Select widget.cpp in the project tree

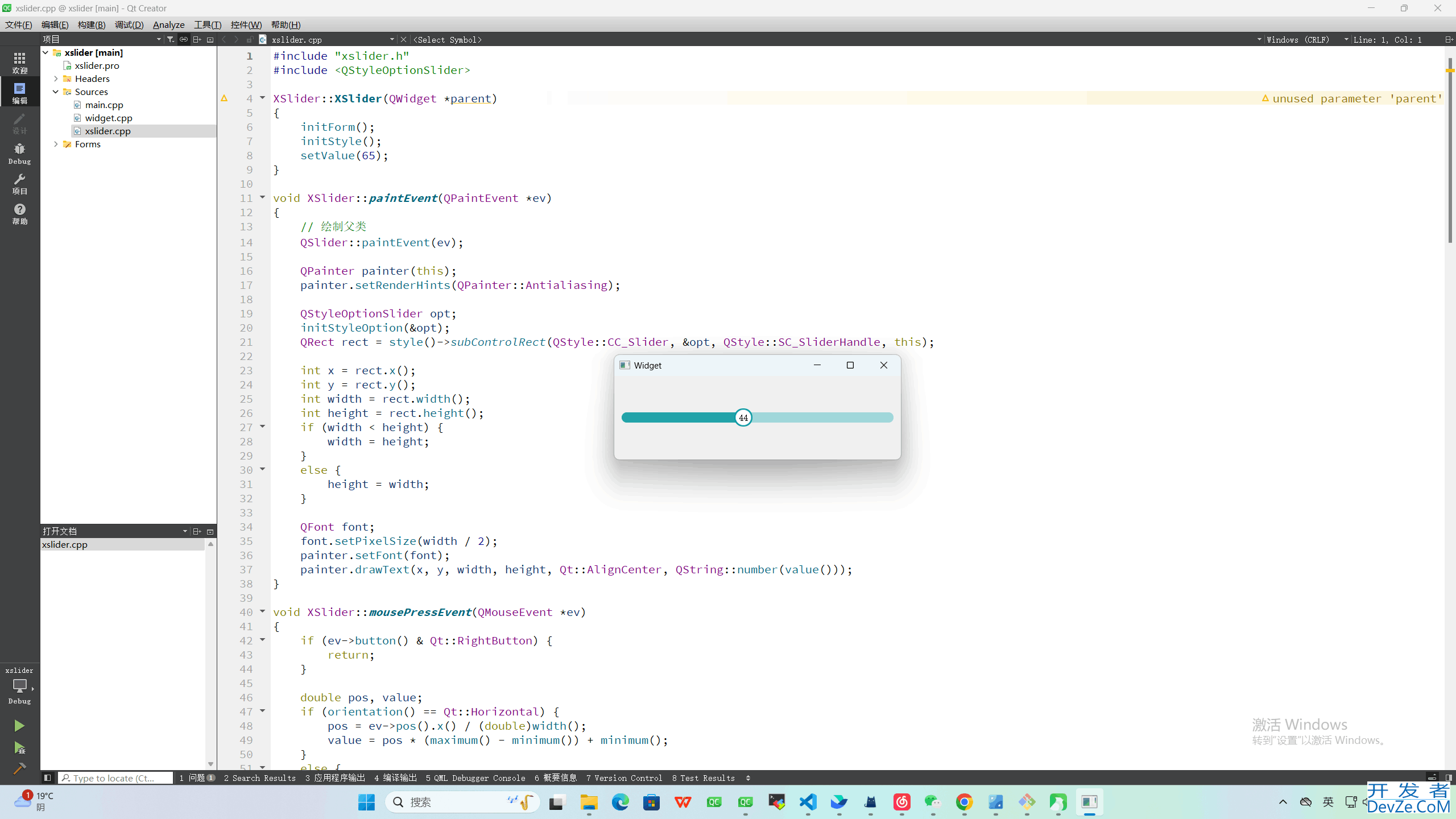109,118
